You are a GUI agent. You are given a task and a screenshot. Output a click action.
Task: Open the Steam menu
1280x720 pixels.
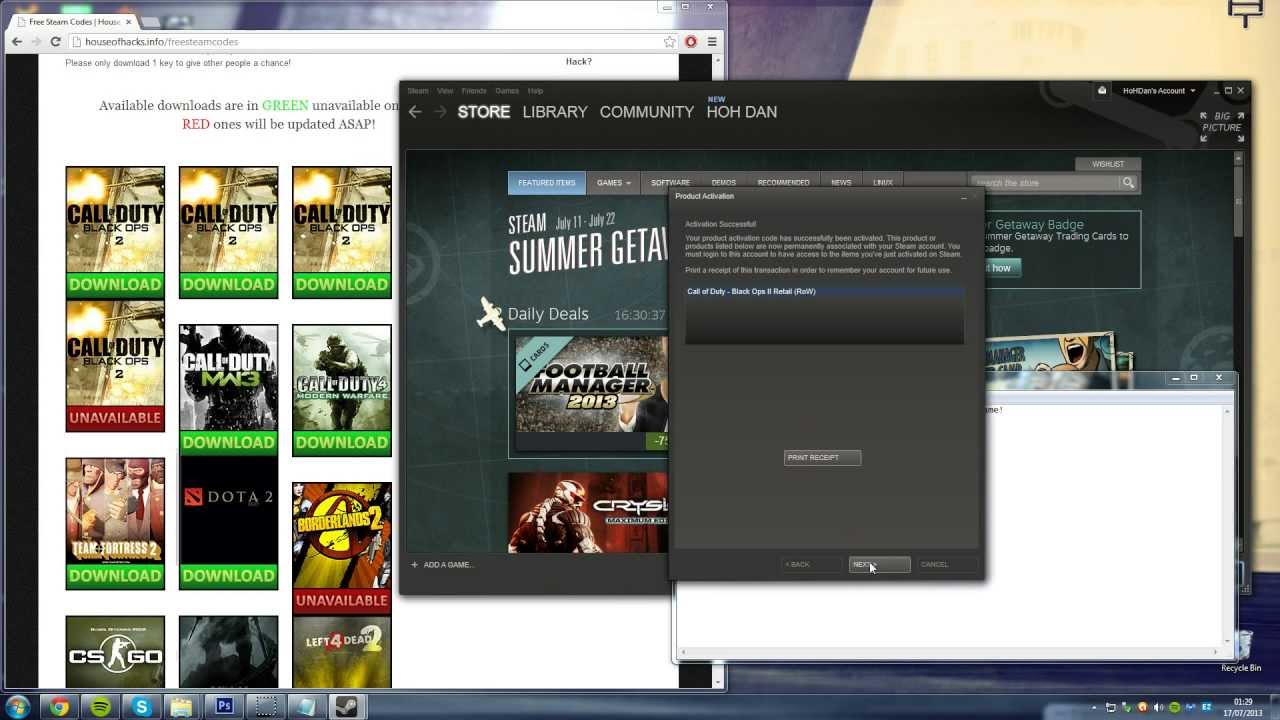click(x=418, y=91)
